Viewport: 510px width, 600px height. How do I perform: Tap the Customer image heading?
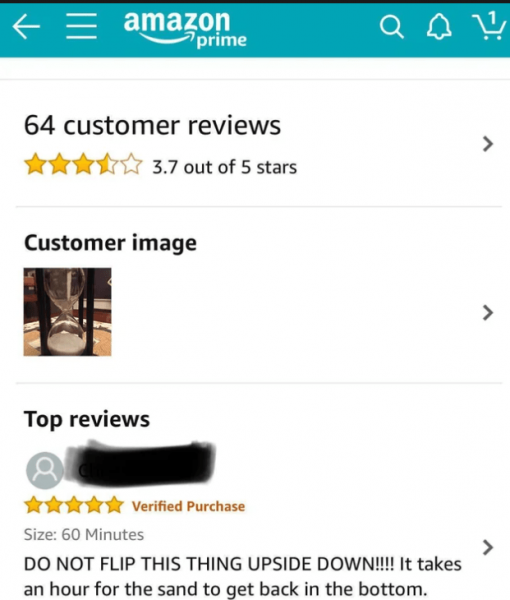(x=110, y=243)
